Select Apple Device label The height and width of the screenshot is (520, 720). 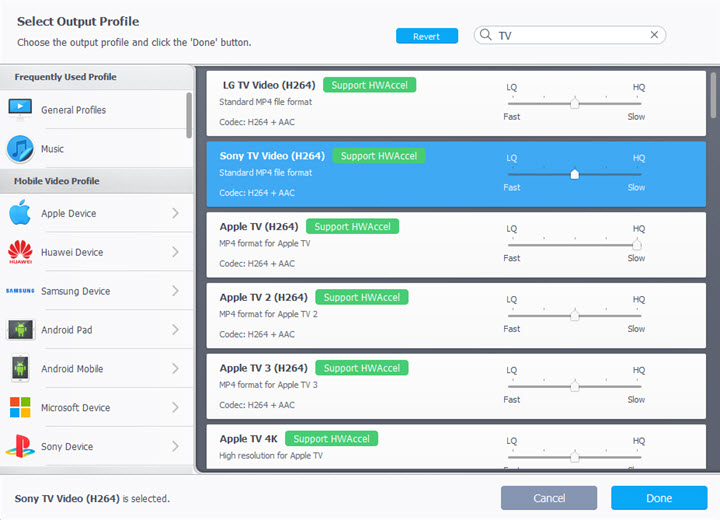(68, 213)
